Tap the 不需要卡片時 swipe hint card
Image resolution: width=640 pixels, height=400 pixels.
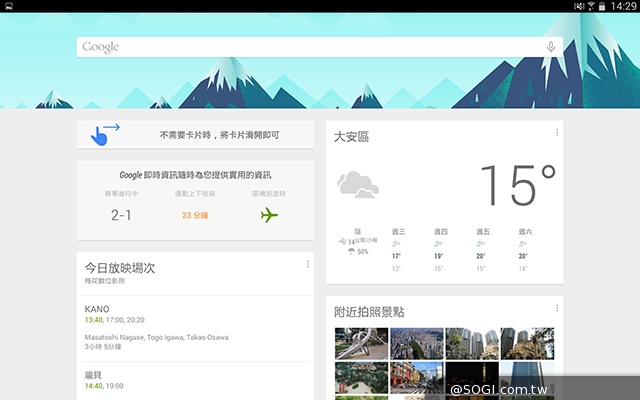click(195, 135)
